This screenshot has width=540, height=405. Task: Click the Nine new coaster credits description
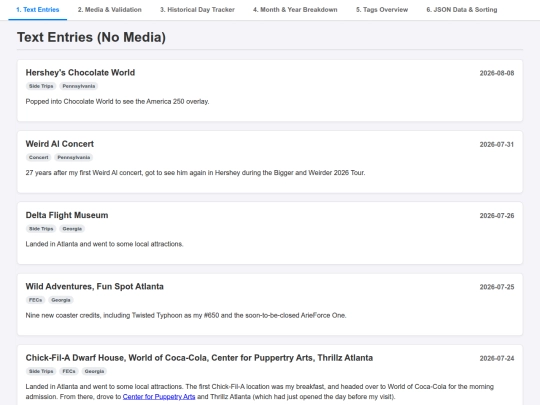pyautogui.click(x=186, y=315)
